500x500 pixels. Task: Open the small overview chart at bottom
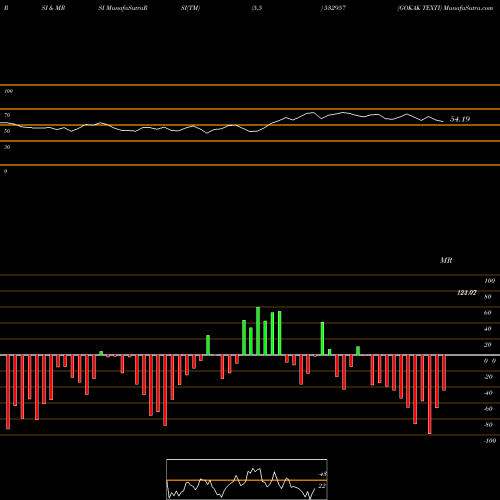247,479
